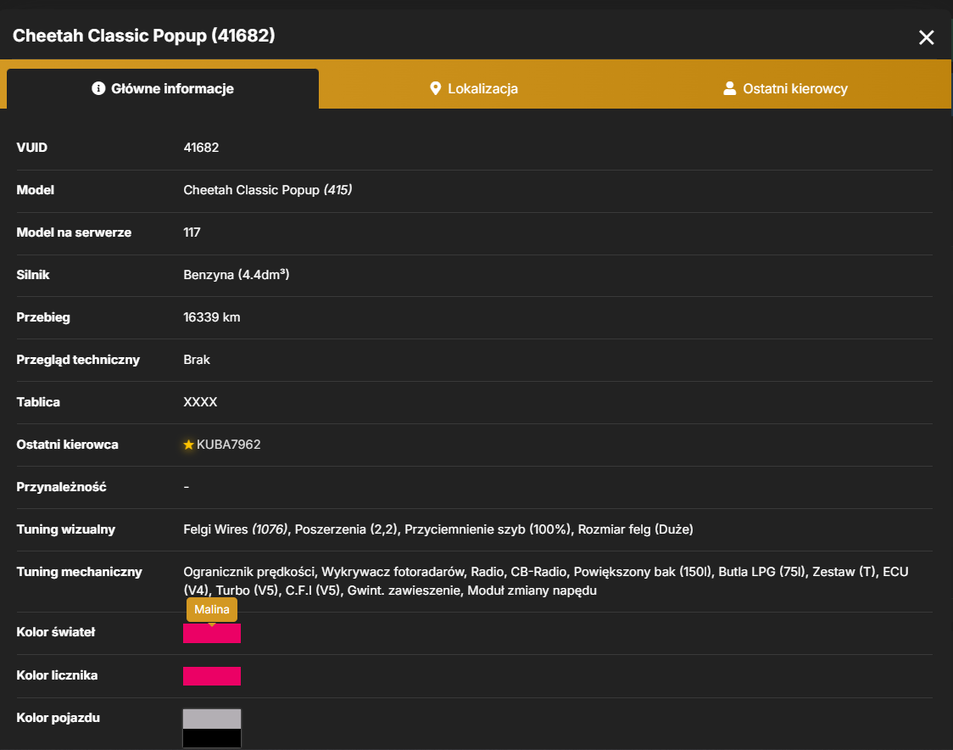
Task: Click the map pin icon on Lokalizacja tab
Action: (x=435, y=89)
